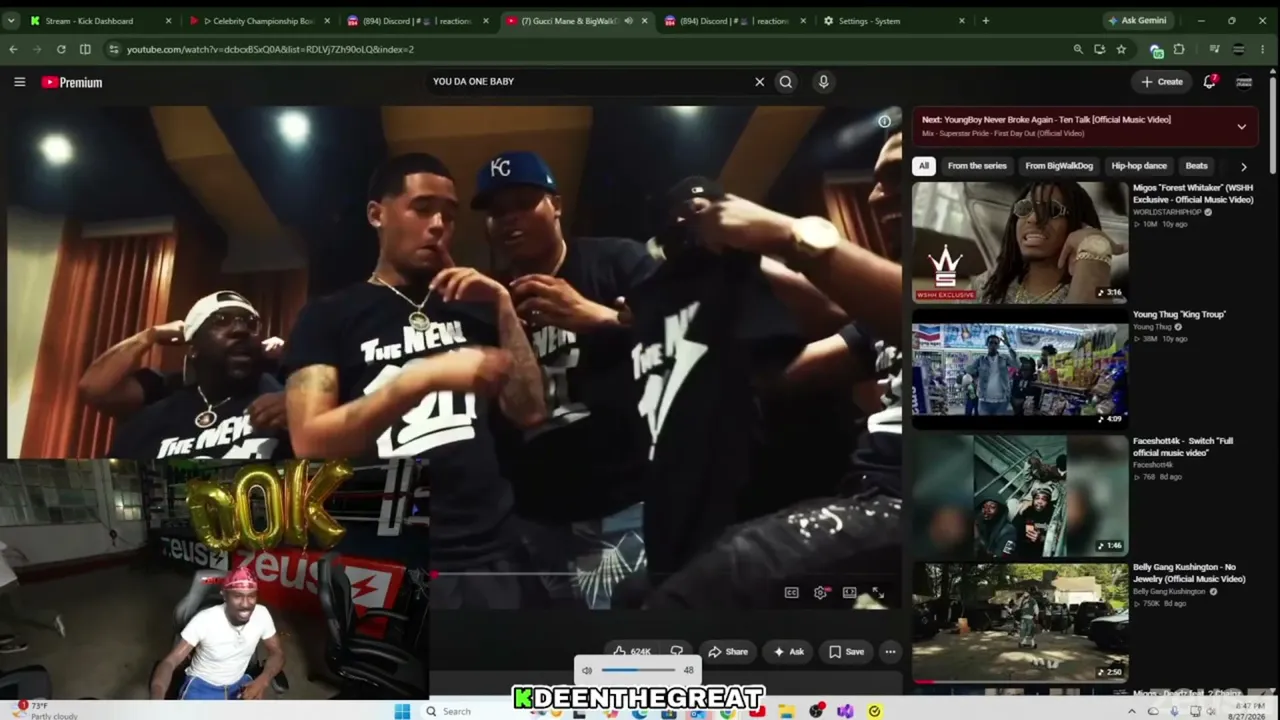
Task: Open the Chrome extensions puzzle icon
Action: point(1179,49)
